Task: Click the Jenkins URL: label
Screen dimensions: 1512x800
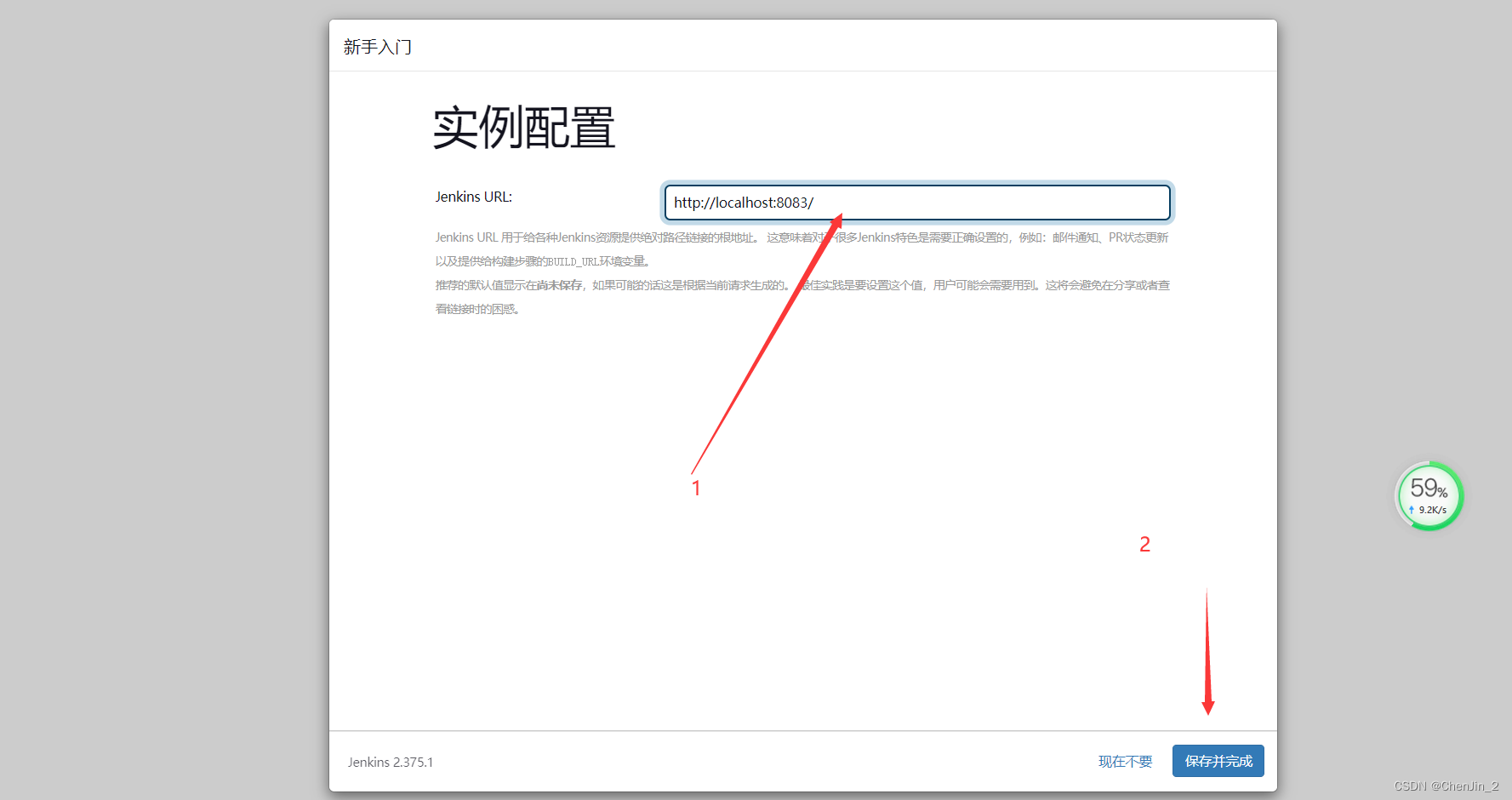Action: (474, 197)
